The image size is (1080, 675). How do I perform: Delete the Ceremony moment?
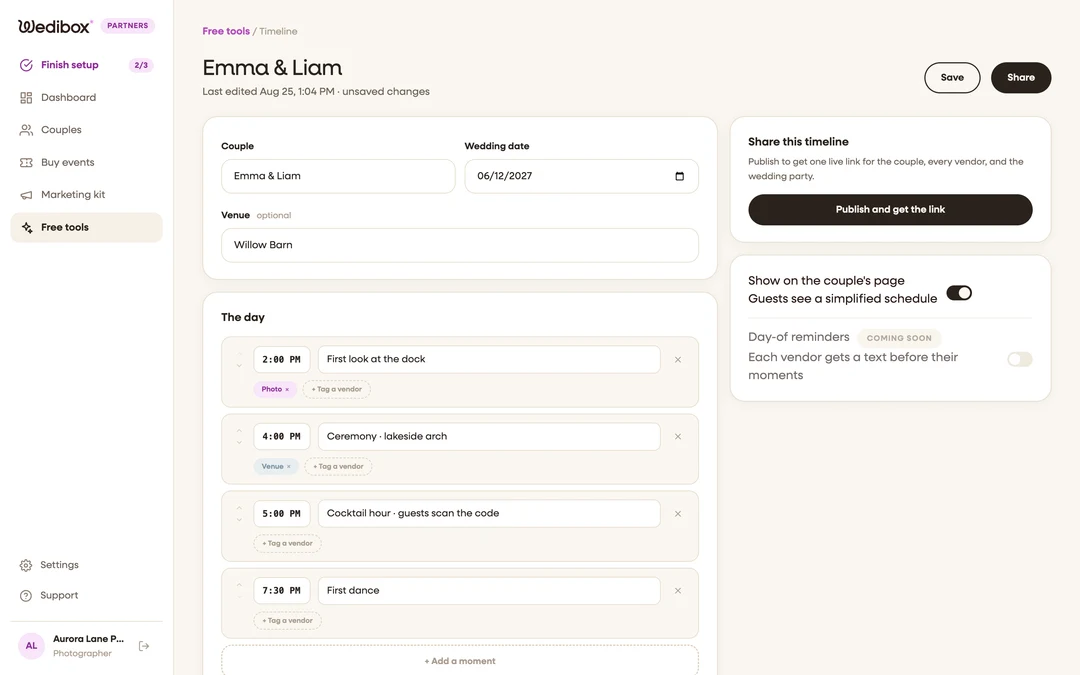pyautogui.click(x=678, y=437)
